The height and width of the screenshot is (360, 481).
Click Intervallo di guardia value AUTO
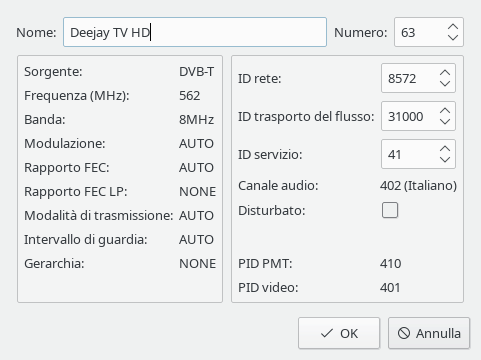pos(196,240)
